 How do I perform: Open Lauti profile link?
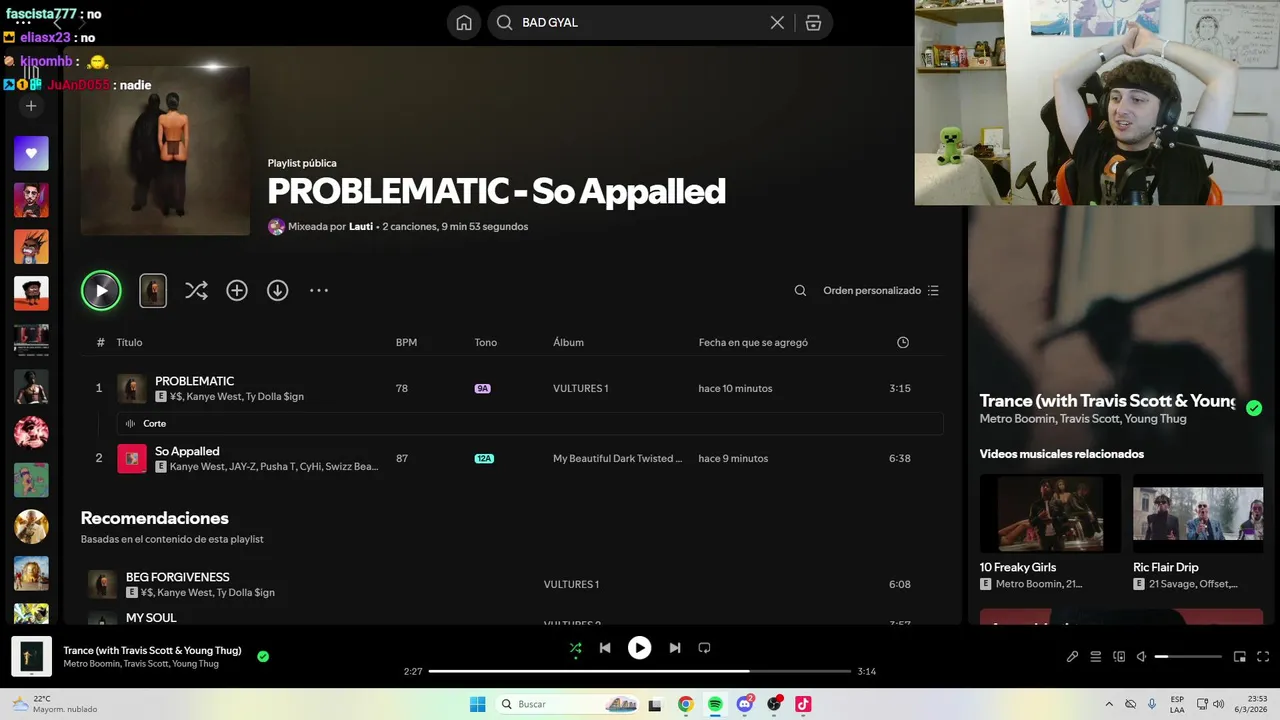(360, 227)
